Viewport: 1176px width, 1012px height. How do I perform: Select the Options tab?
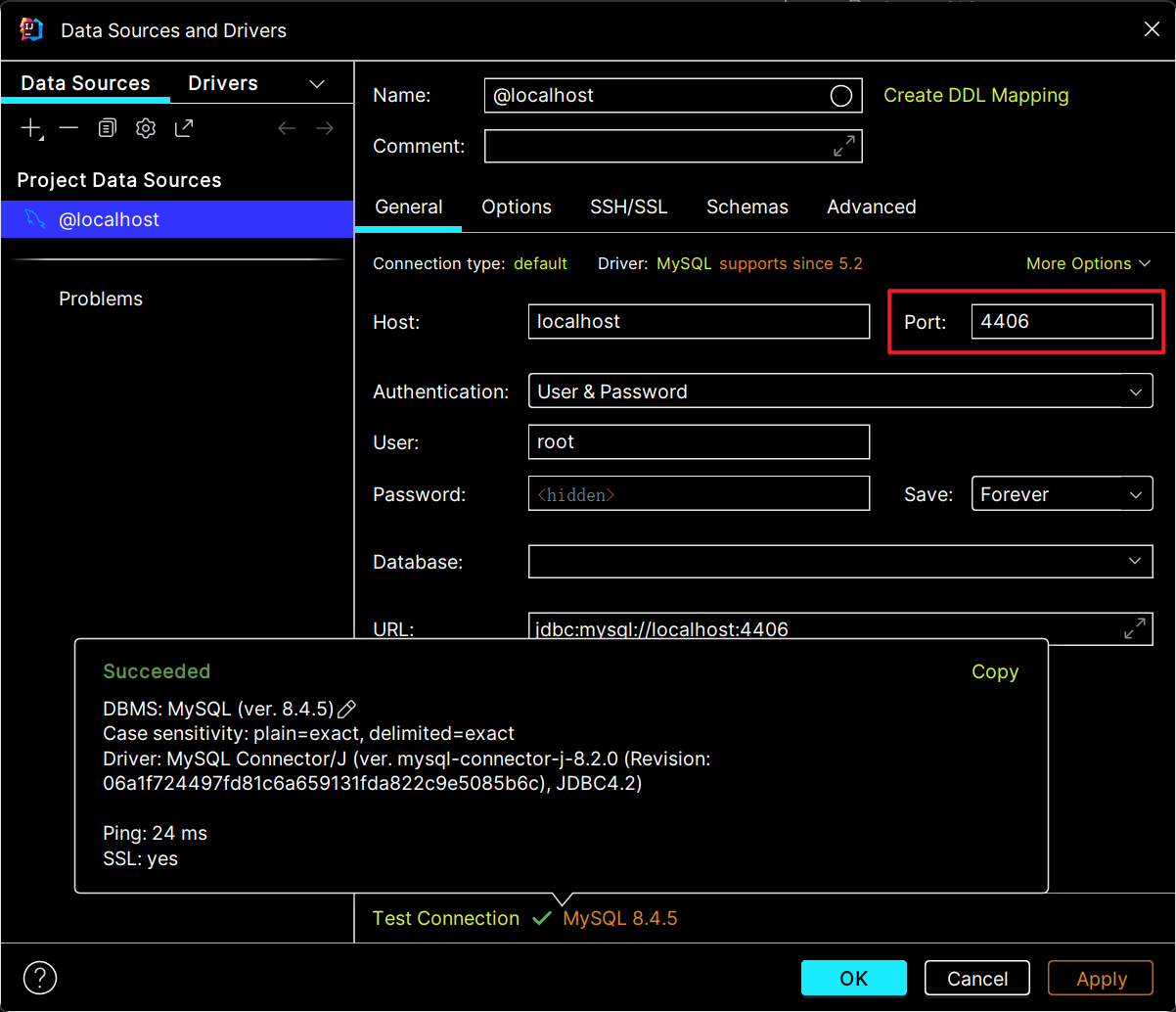point(517,207)
